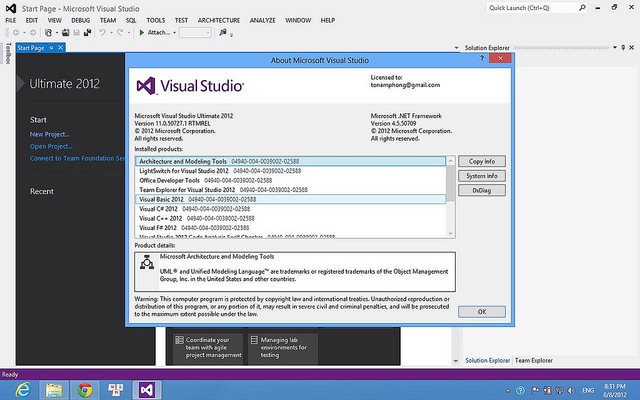Click the installed products scrollbar thumb

click(x=450, y=184)
